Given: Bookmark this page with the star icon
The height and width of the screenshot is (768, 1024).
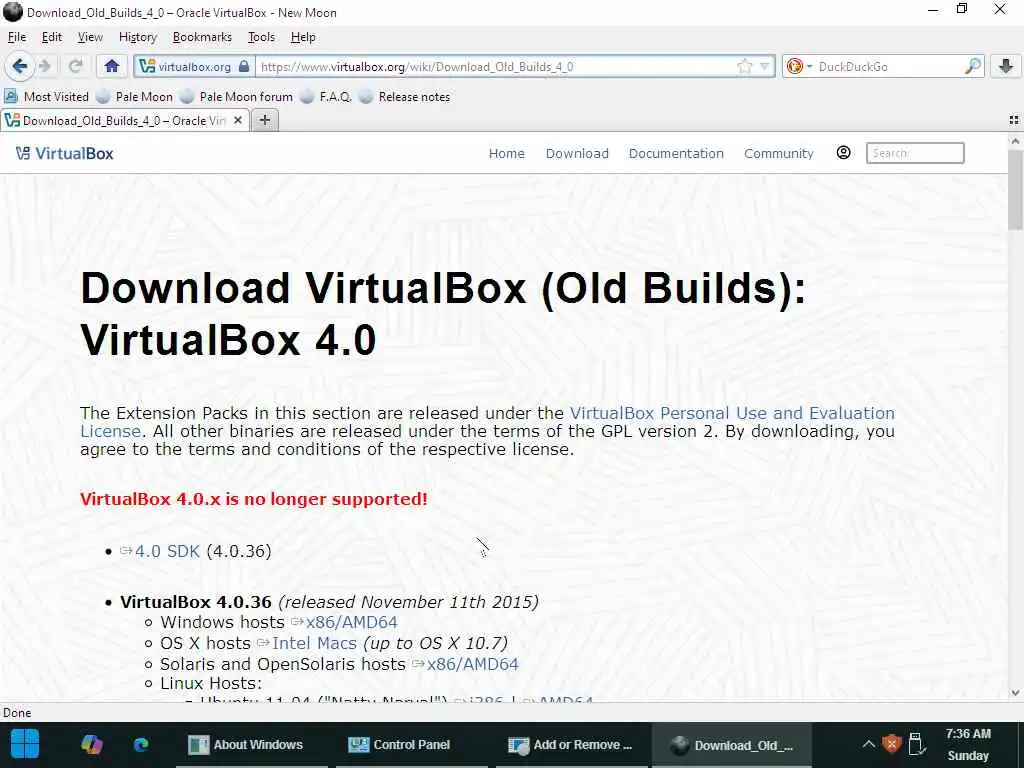Looking at the screenshot, I should click(744, 67).
